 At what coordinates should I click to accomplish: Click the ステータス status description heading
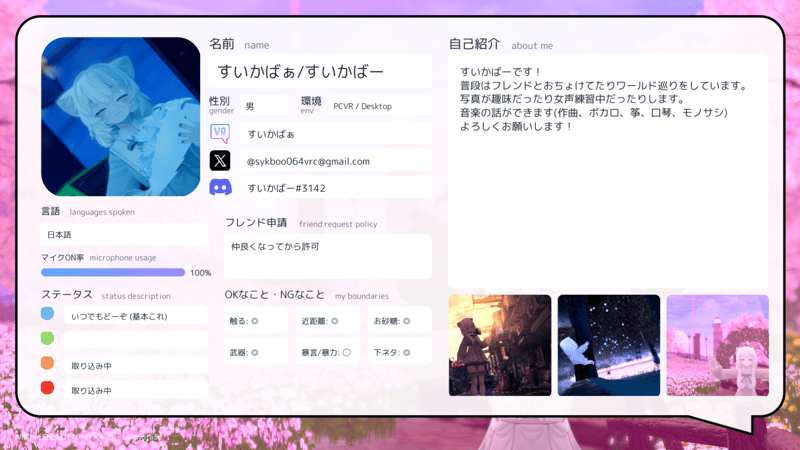(x=106, y=295)
